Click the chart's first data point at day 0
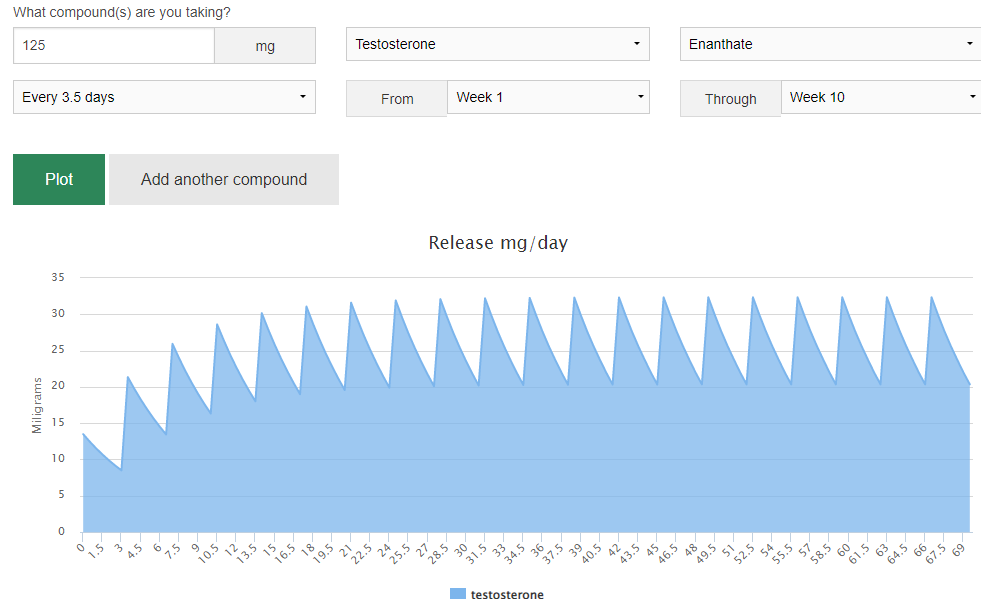Screen dimensions: 981x599 point(83,434)
